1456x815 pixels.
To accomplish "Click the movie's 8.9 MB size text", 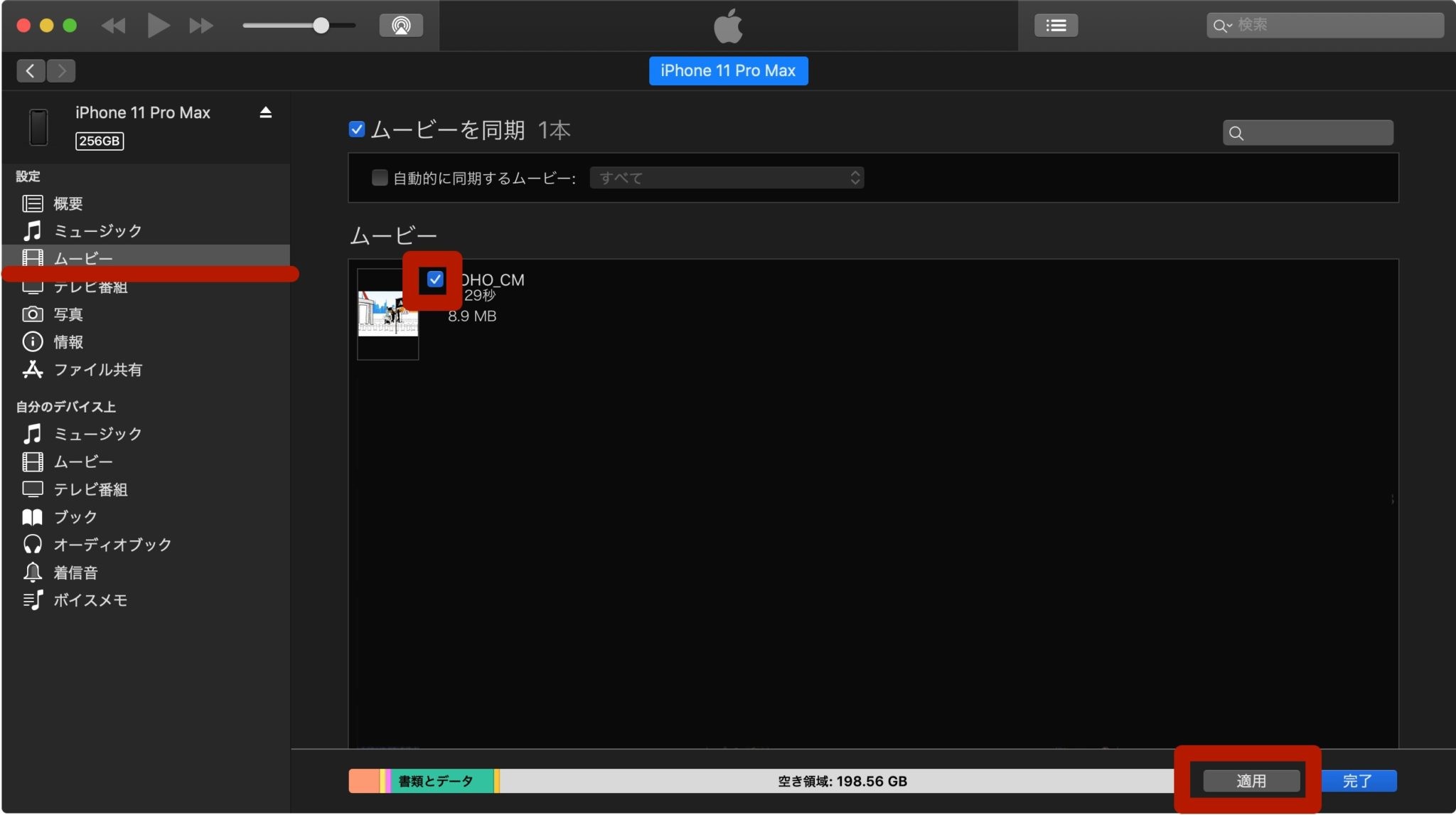I will coord(472,316).
